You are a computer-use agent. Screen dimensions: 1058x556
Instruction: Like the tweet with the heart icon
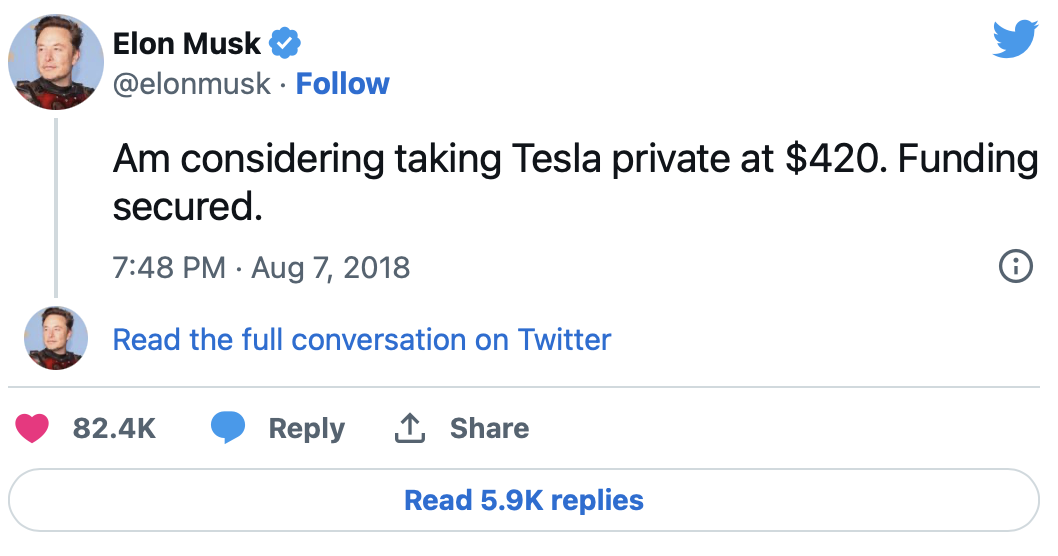click(x=34, y=428)
